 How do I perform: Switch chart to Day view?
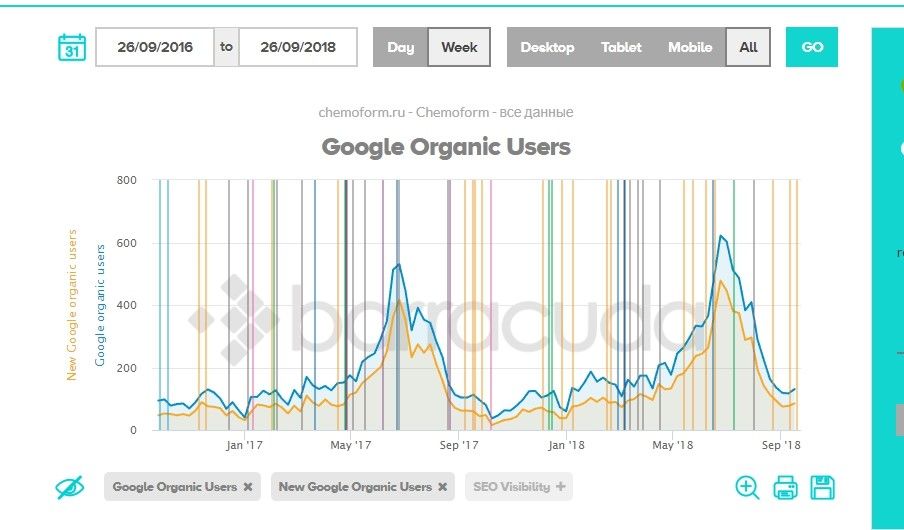point(400,47)
